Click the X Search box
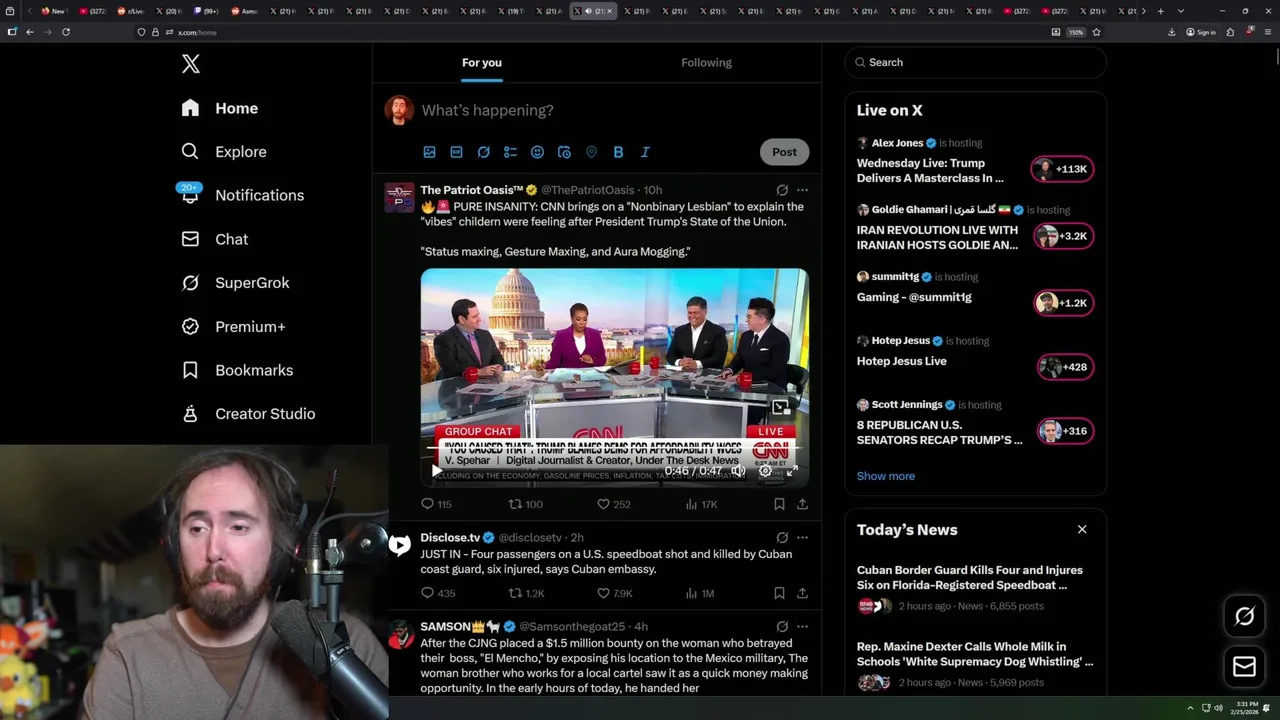This screenshot has height=720, width=1280. pos(975,62)
